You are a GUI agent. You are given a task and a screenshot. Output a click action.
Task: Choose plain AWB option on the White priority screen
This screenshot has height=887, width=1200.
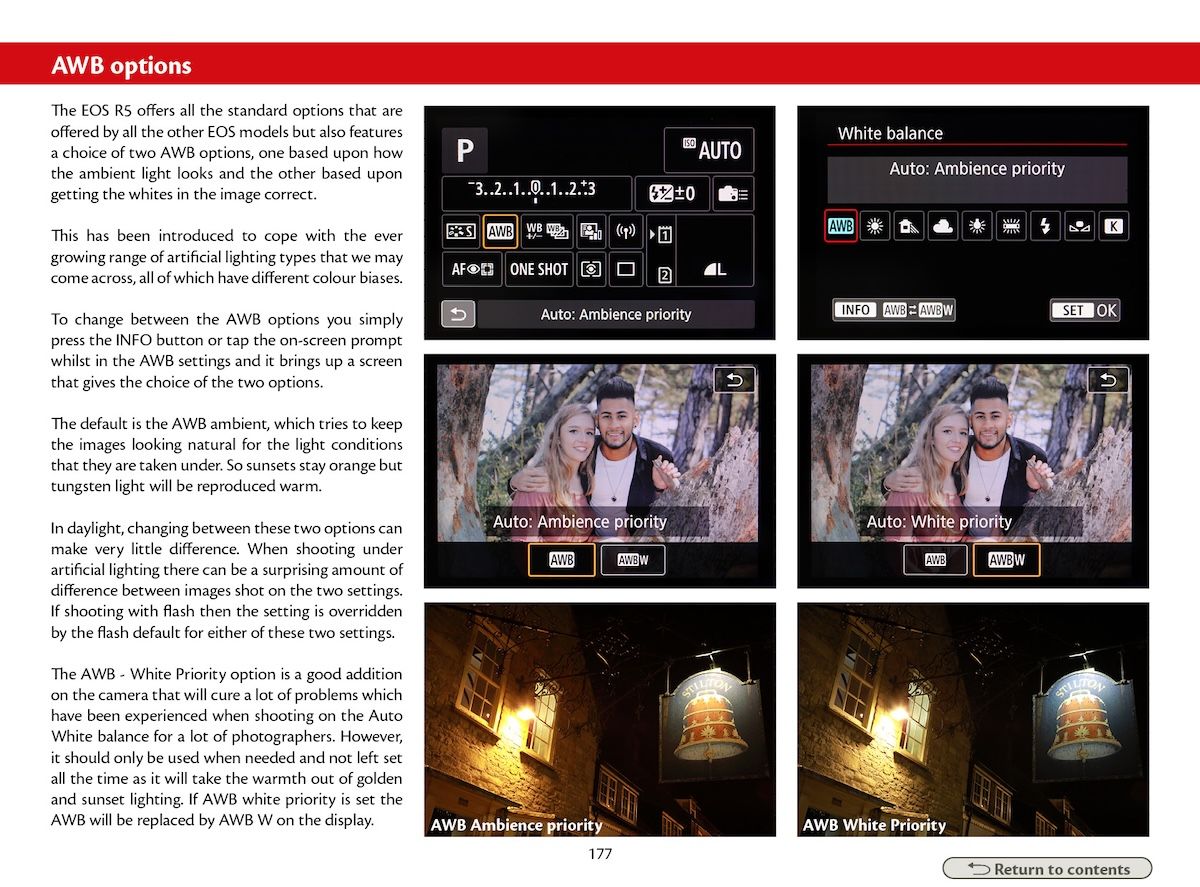[x=935, y=560]
